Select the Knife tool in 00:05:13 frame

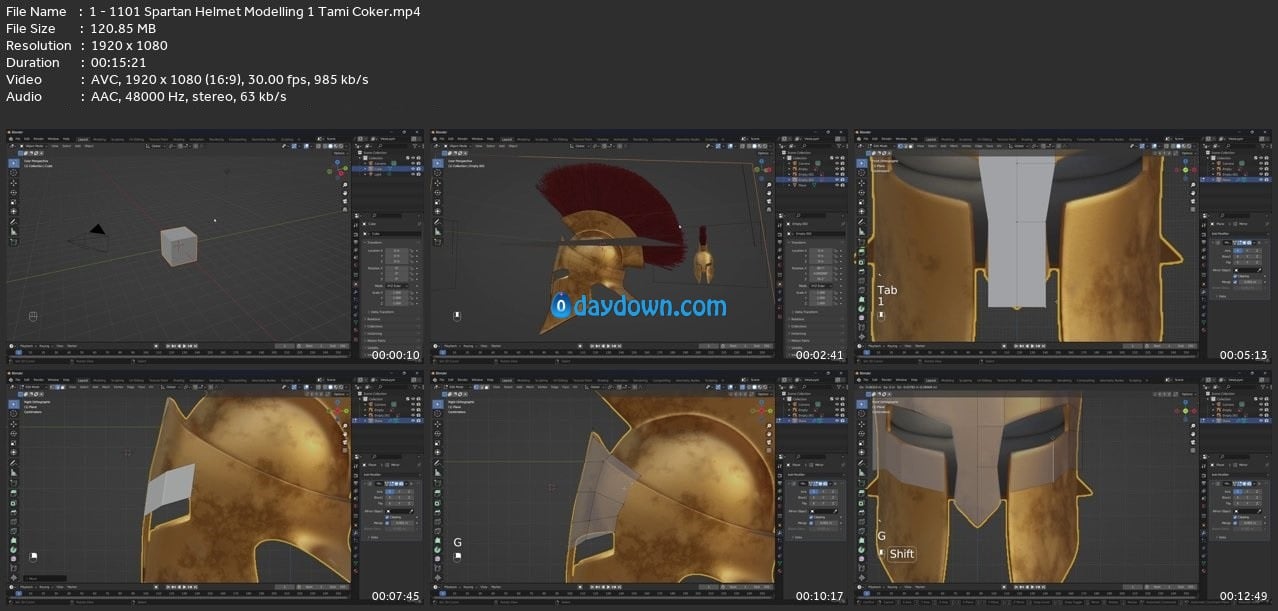tap(862, 290)
